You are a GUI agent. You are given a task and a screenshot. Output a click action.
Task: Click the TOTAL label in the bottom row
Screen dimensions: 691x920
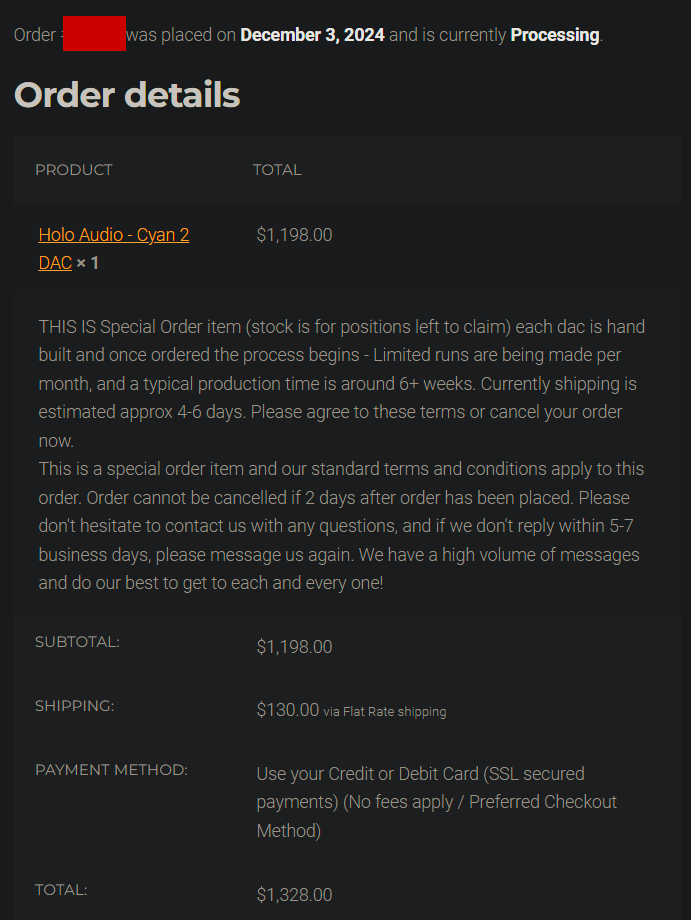click(61, 889)
